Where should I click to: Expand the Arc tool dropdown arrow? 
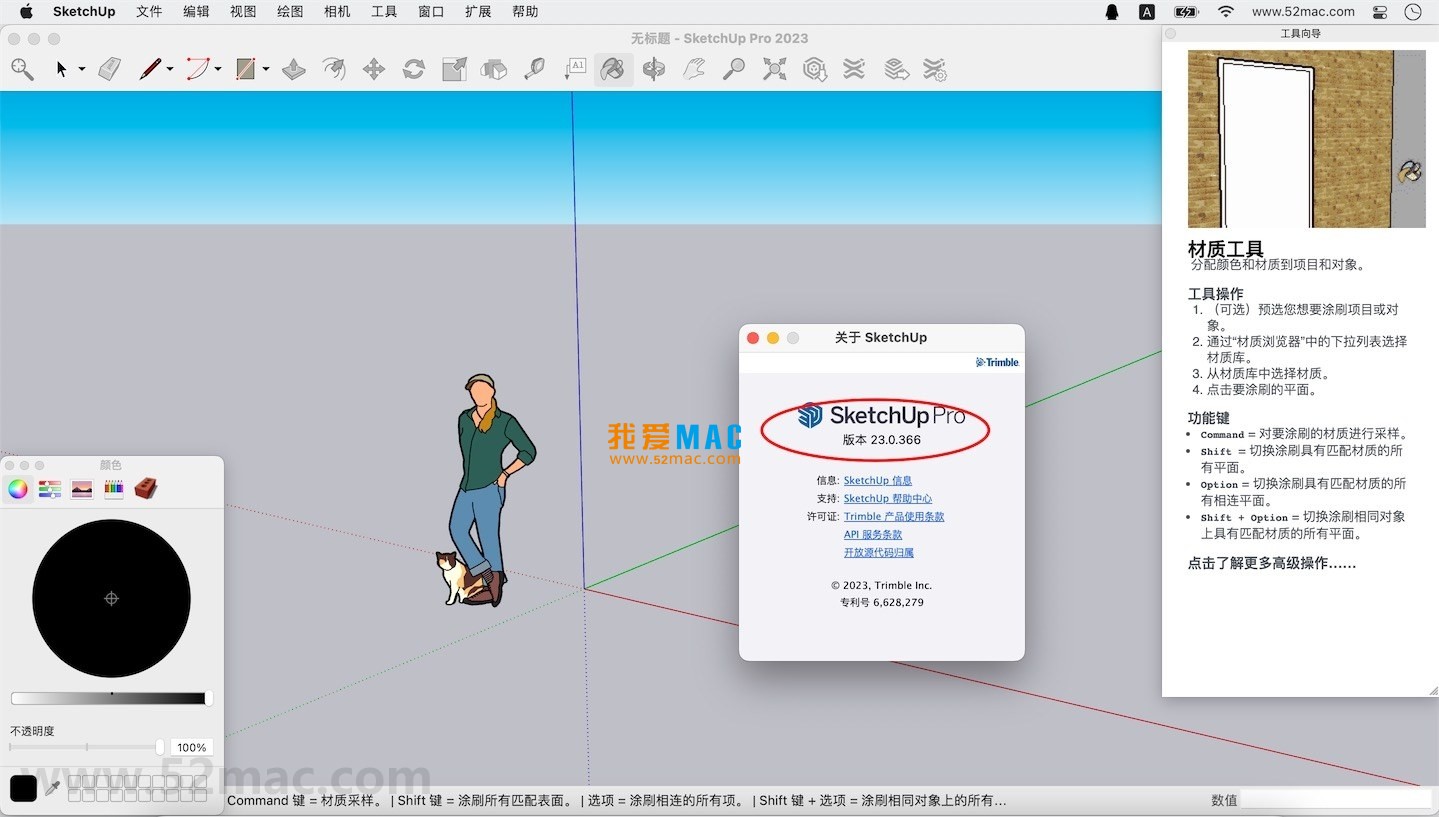point(218,69)
